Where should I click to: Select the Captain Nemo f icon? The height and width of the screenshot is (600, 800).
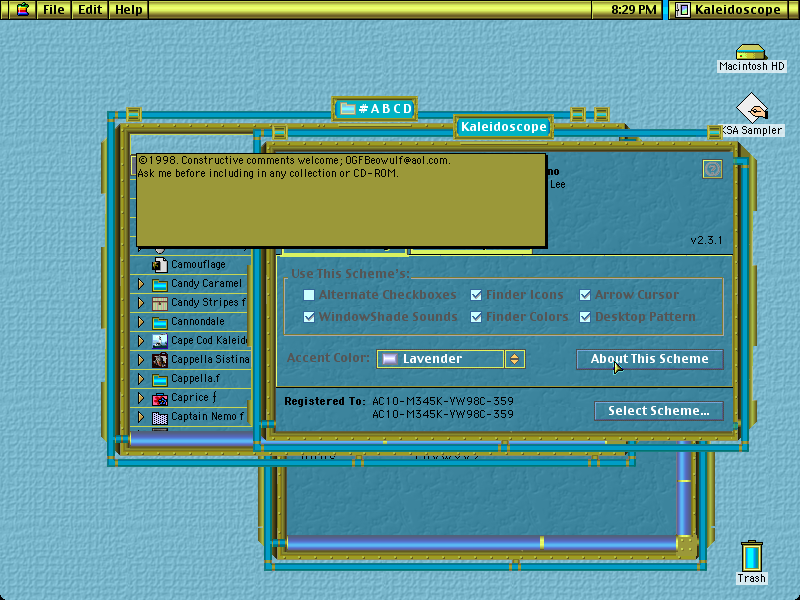(x=160, y=417)
